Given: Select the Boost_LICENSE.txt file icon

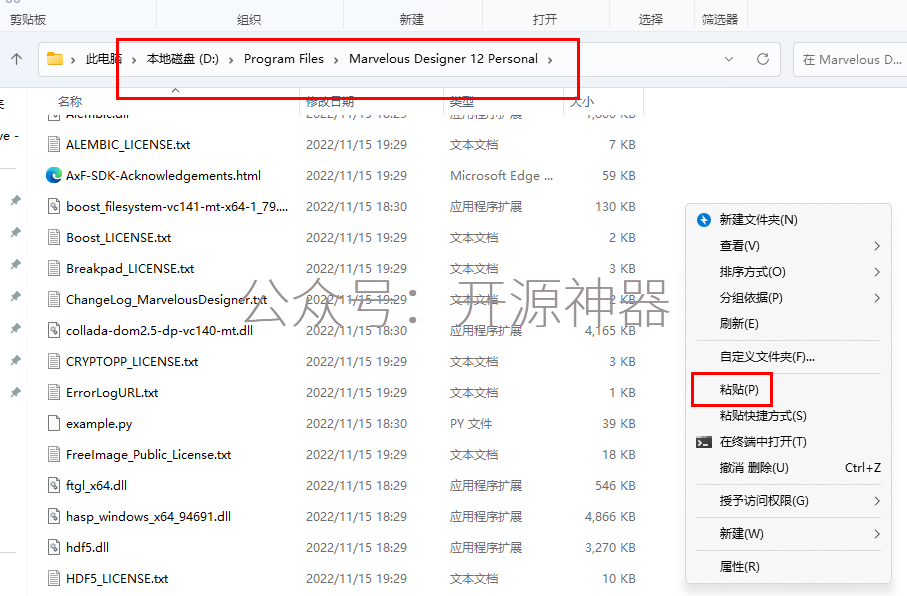Looking at the screenshot, I should point(54,238).
